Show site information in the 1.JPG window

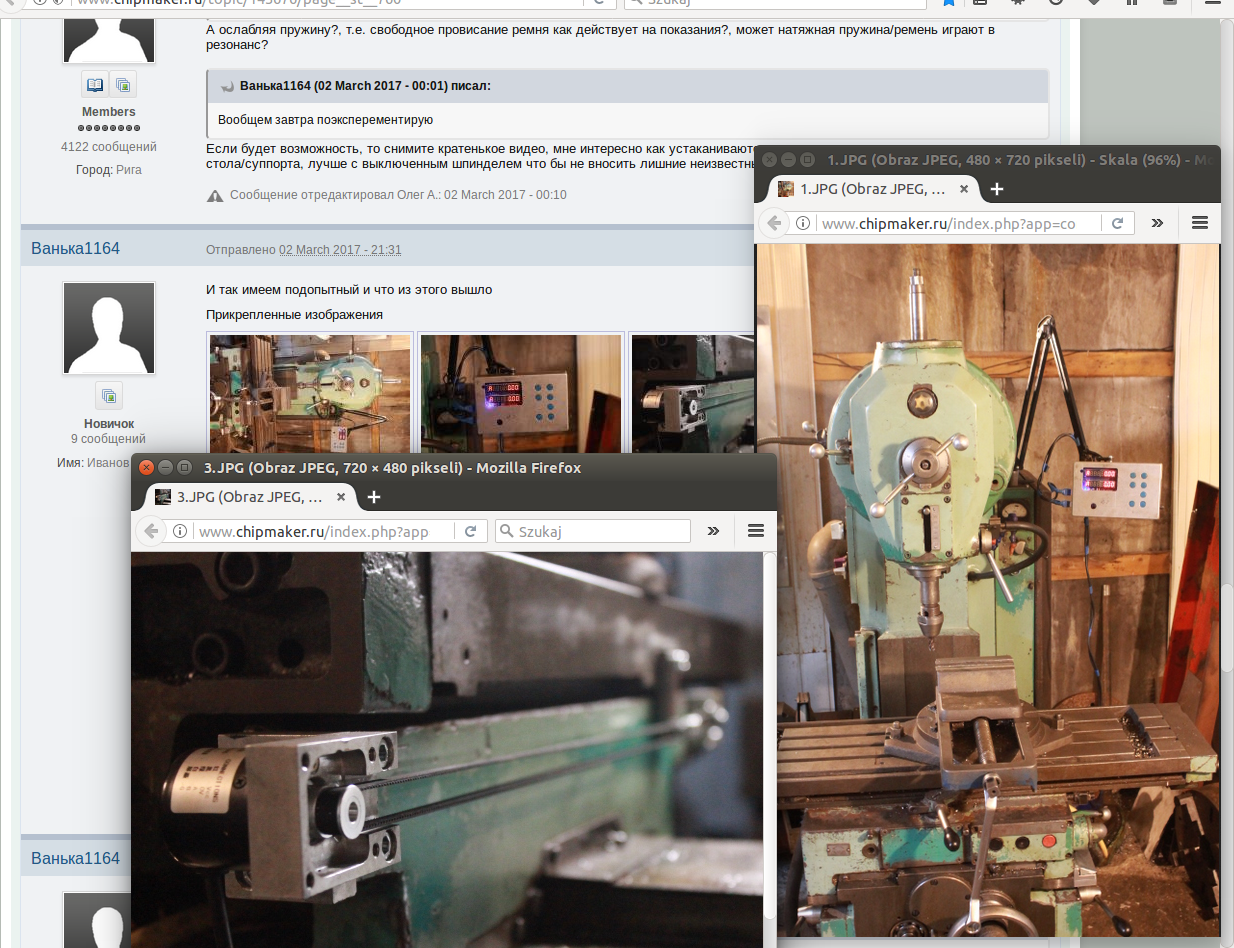[803, 223]
